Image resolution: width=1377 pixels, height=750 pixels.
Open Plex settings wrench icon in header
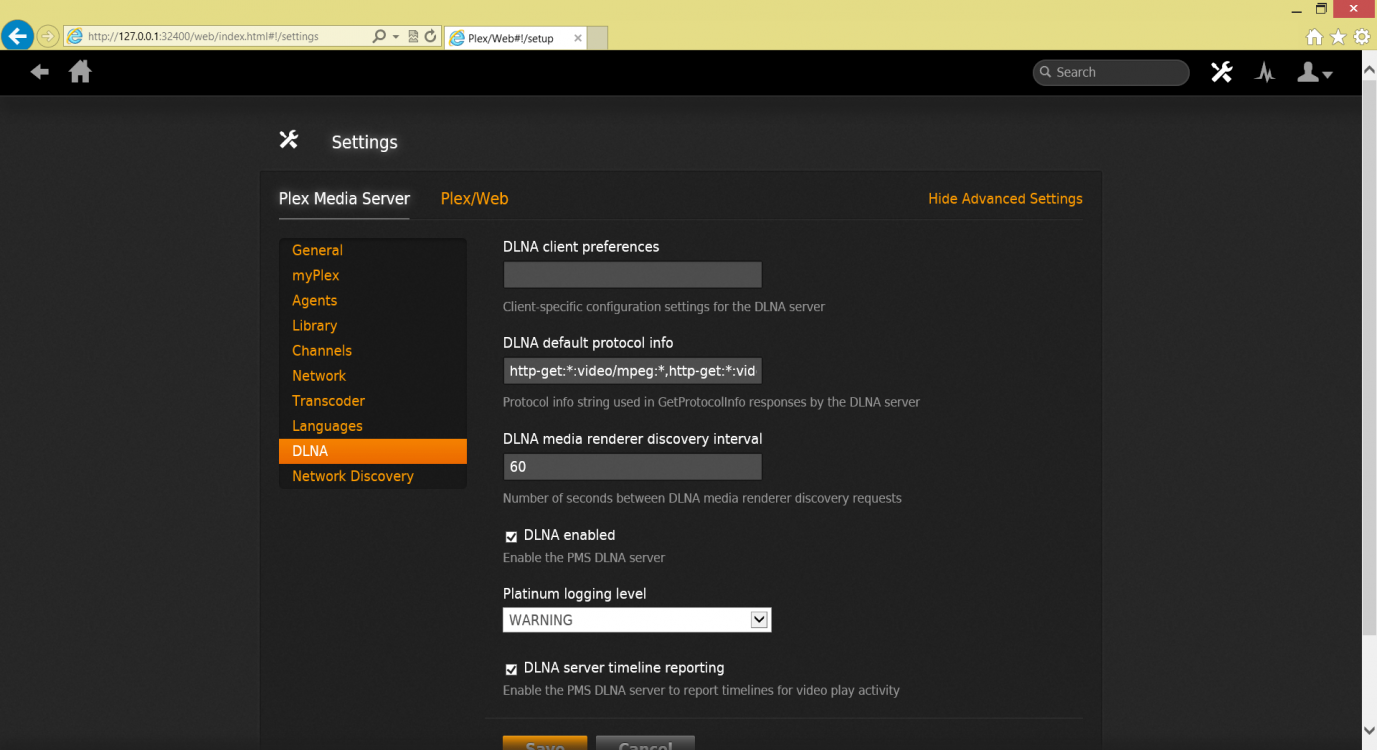point(1221,72)
